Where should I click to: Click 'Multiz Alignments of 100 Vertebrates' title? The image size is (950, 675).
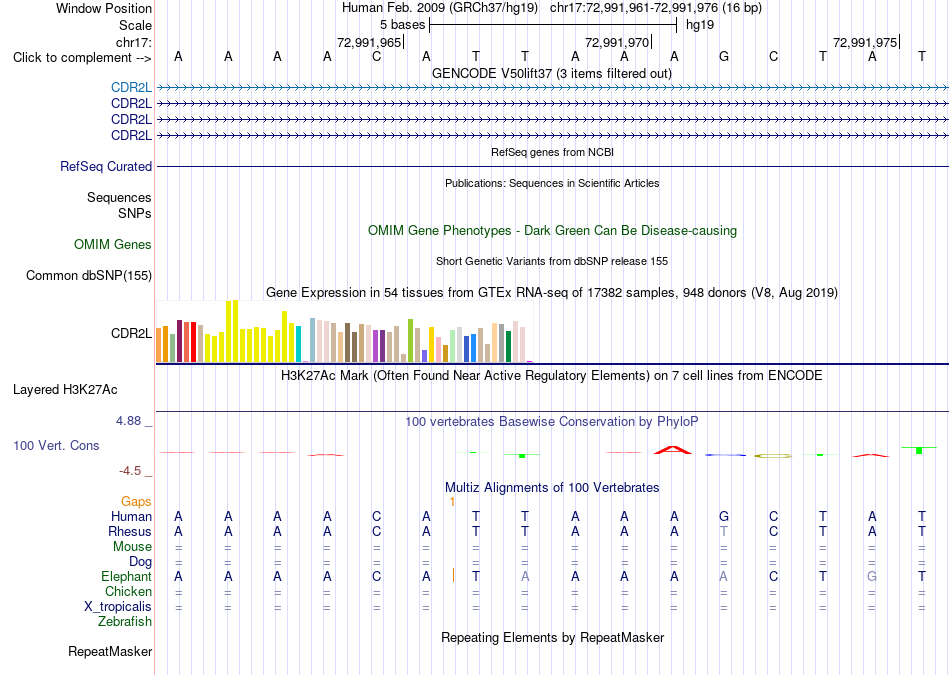pyautogui.click(x=552, y=488)
